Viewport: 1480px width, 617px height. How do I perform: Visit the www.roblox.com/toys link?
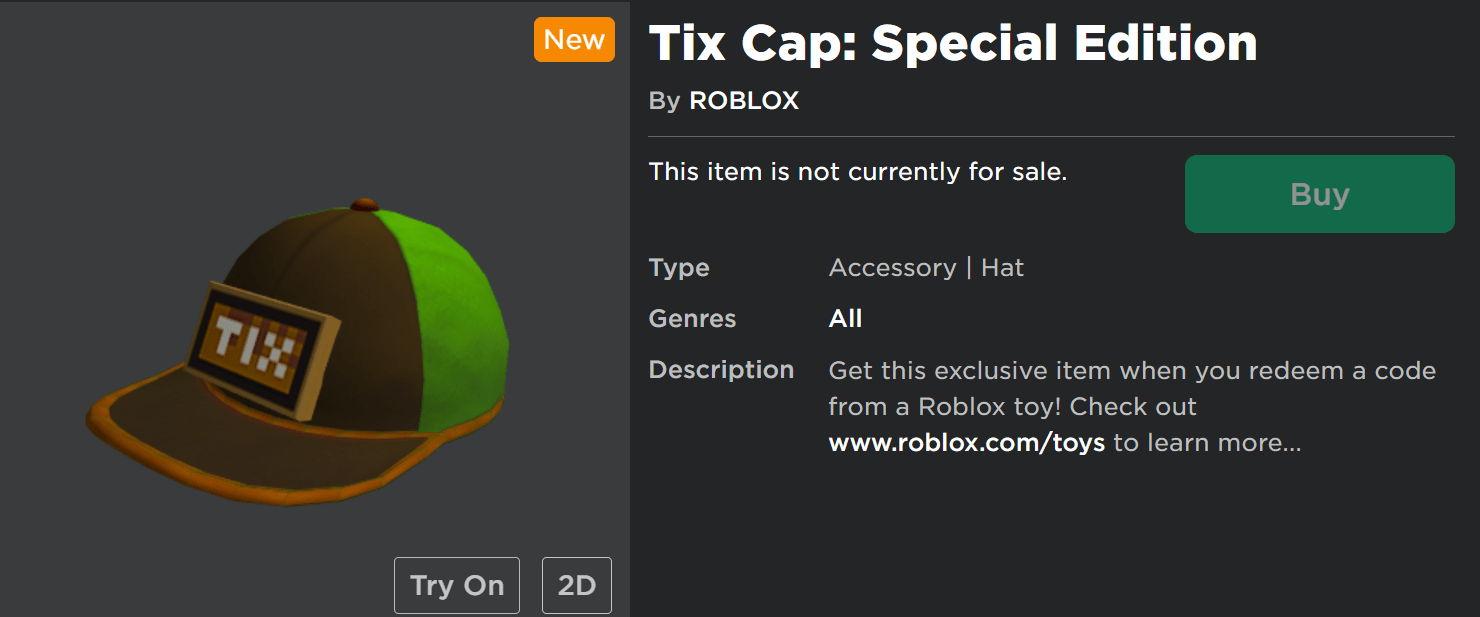[966, 442]
